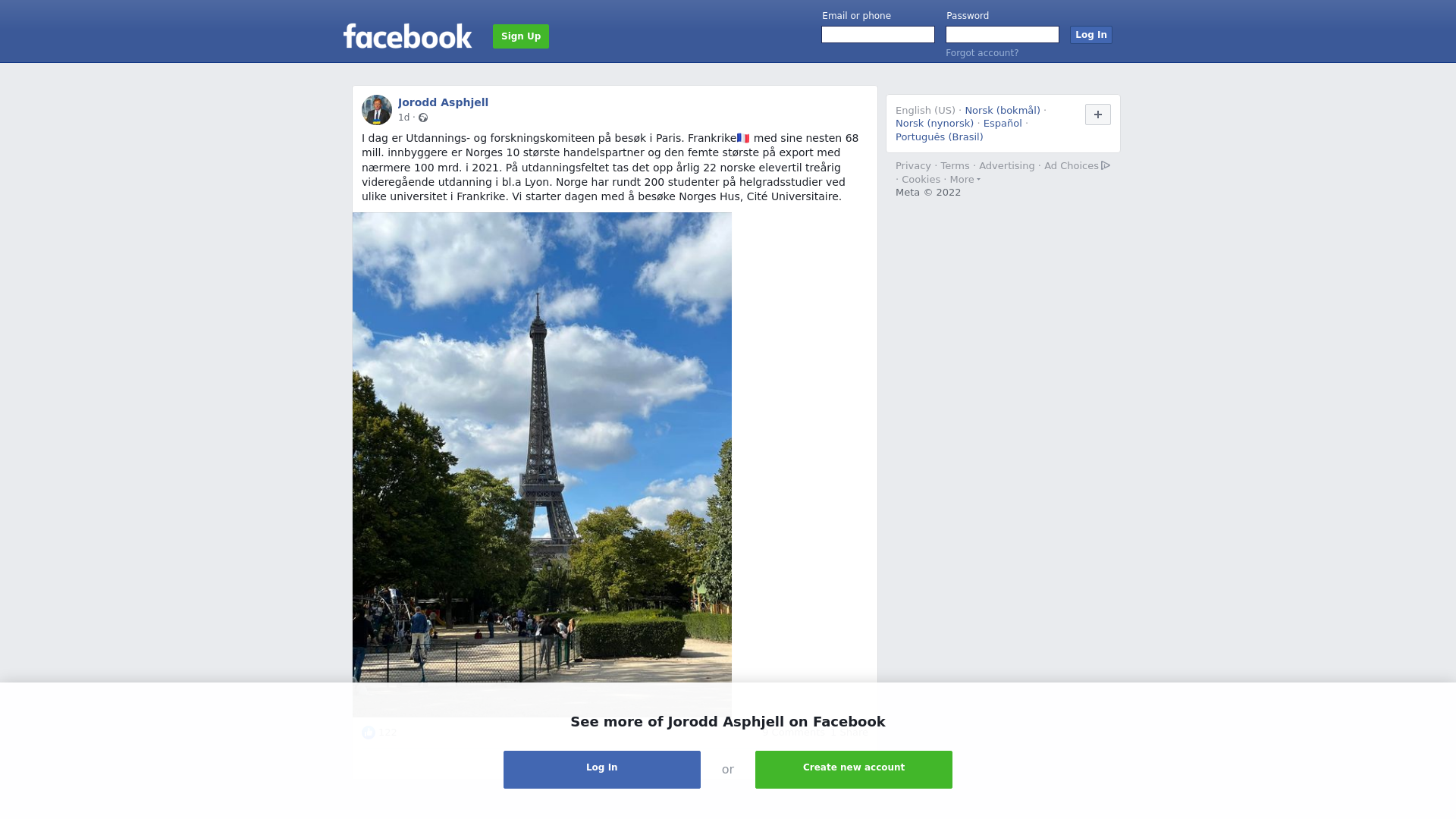Open the Forgot account link

(x=982, y=53)
